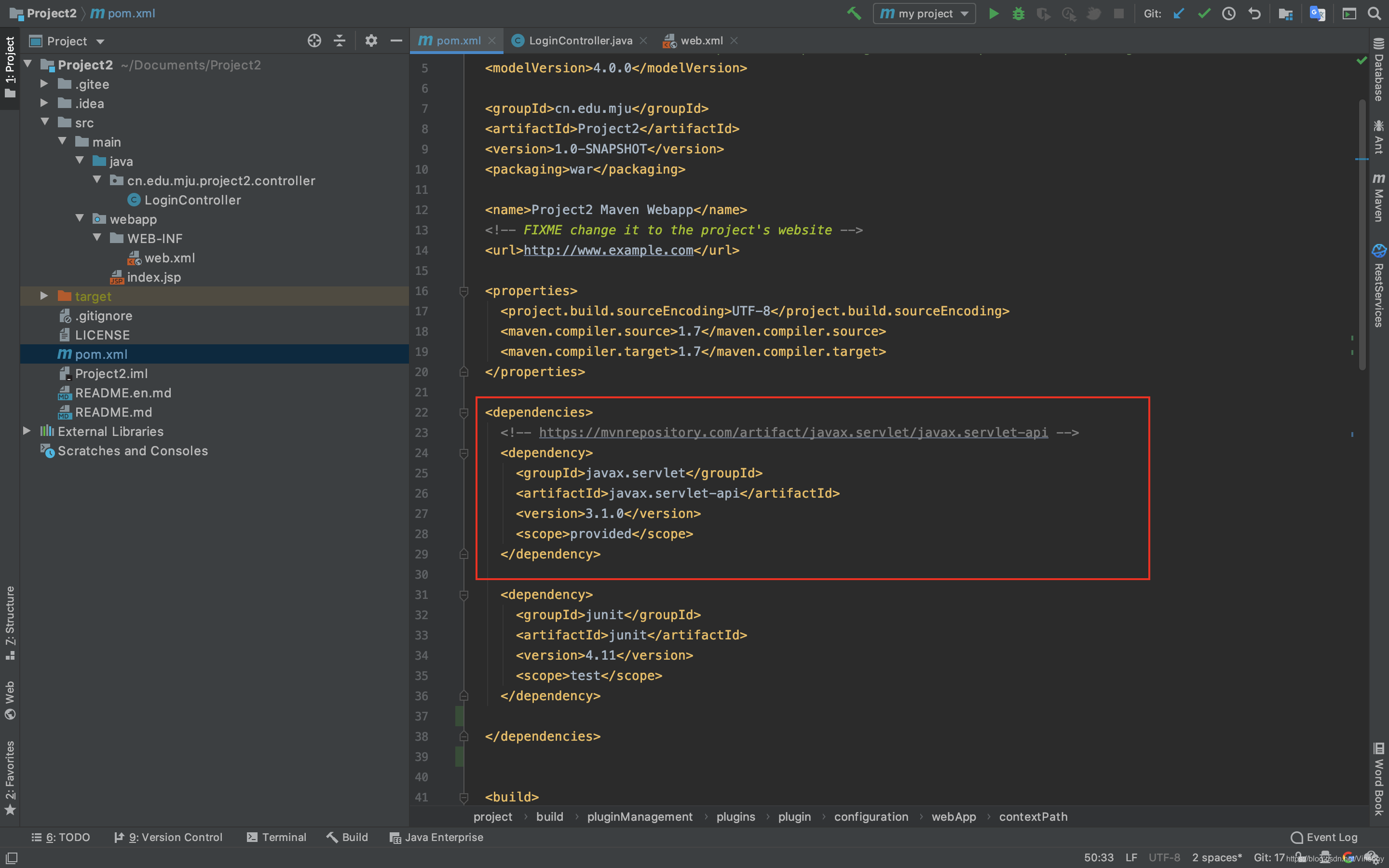Open the Ant tool window

tap(1379, 136)
